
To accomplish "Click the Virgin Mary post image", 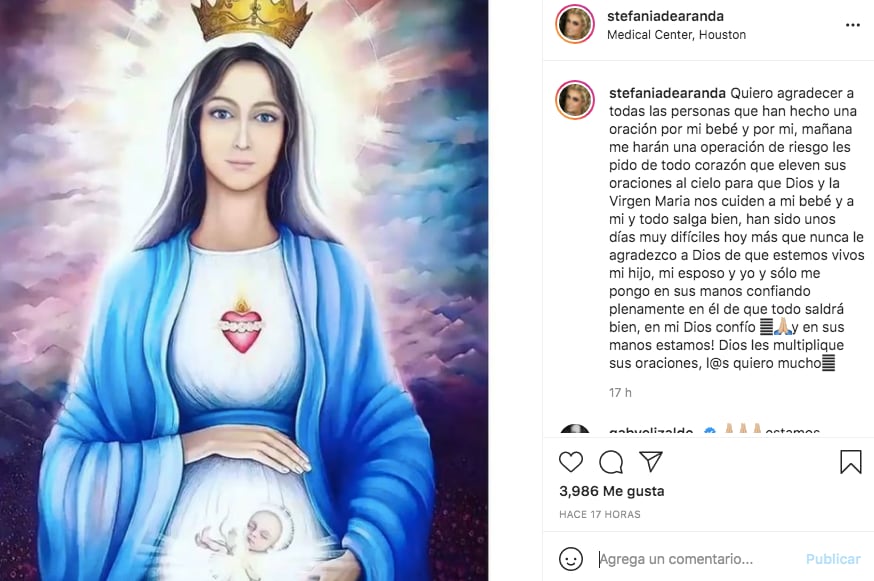I will 244,290.
